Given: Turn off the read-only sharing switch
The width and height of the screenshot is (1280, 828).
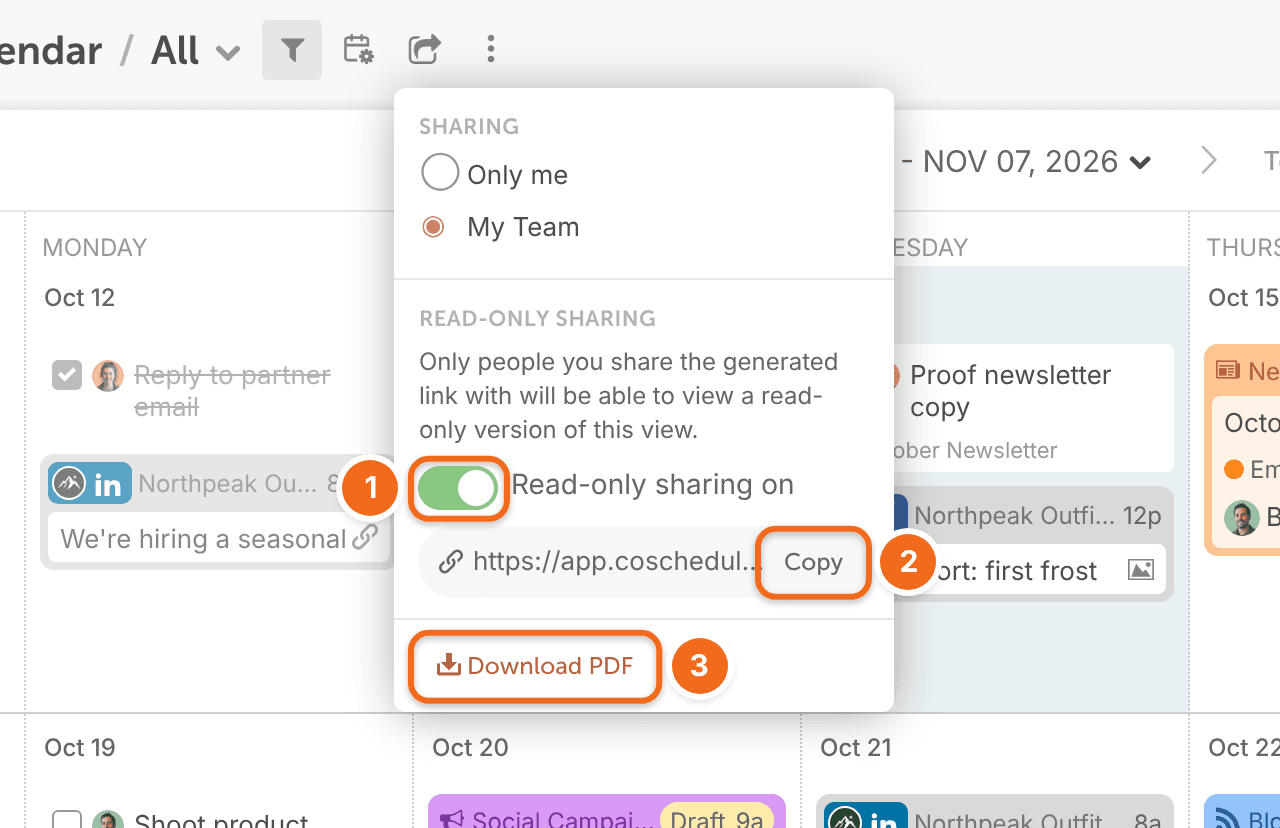Looking at the screenshot, I should [x=458, y=488].
